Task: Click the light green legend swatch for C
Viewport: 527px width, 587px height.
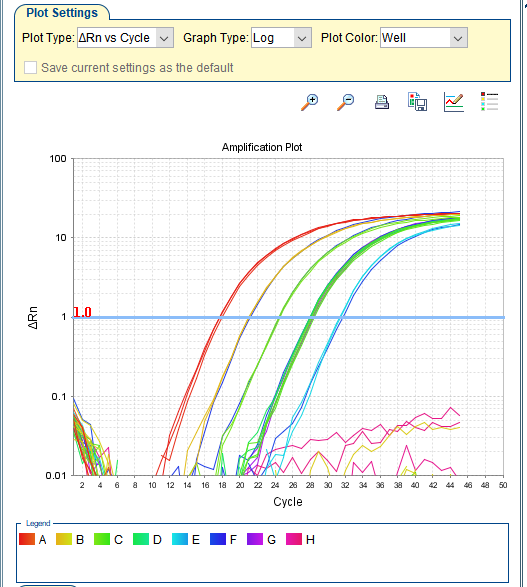Action: (102, 539)
